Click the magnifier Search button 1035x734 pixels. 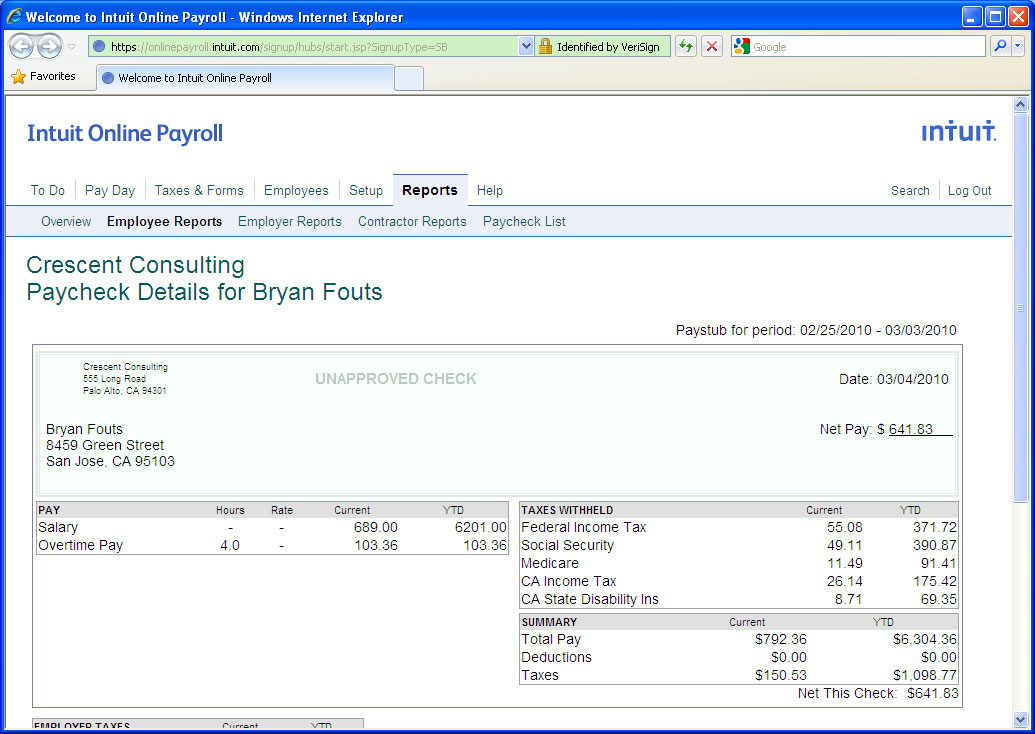[1001, 46]
